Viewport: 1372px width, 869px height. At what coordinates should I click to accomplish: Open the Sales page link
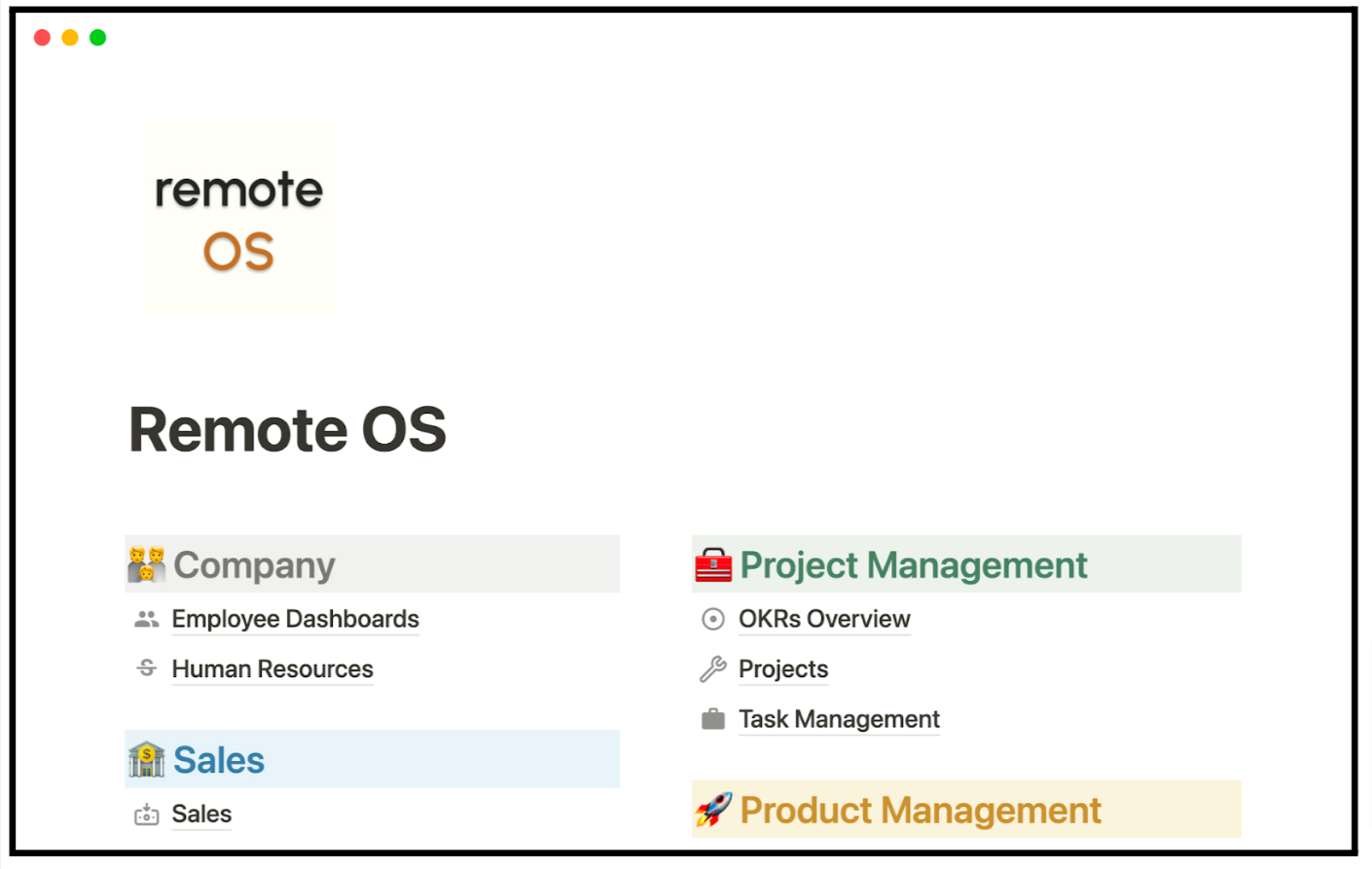point(201,815)
